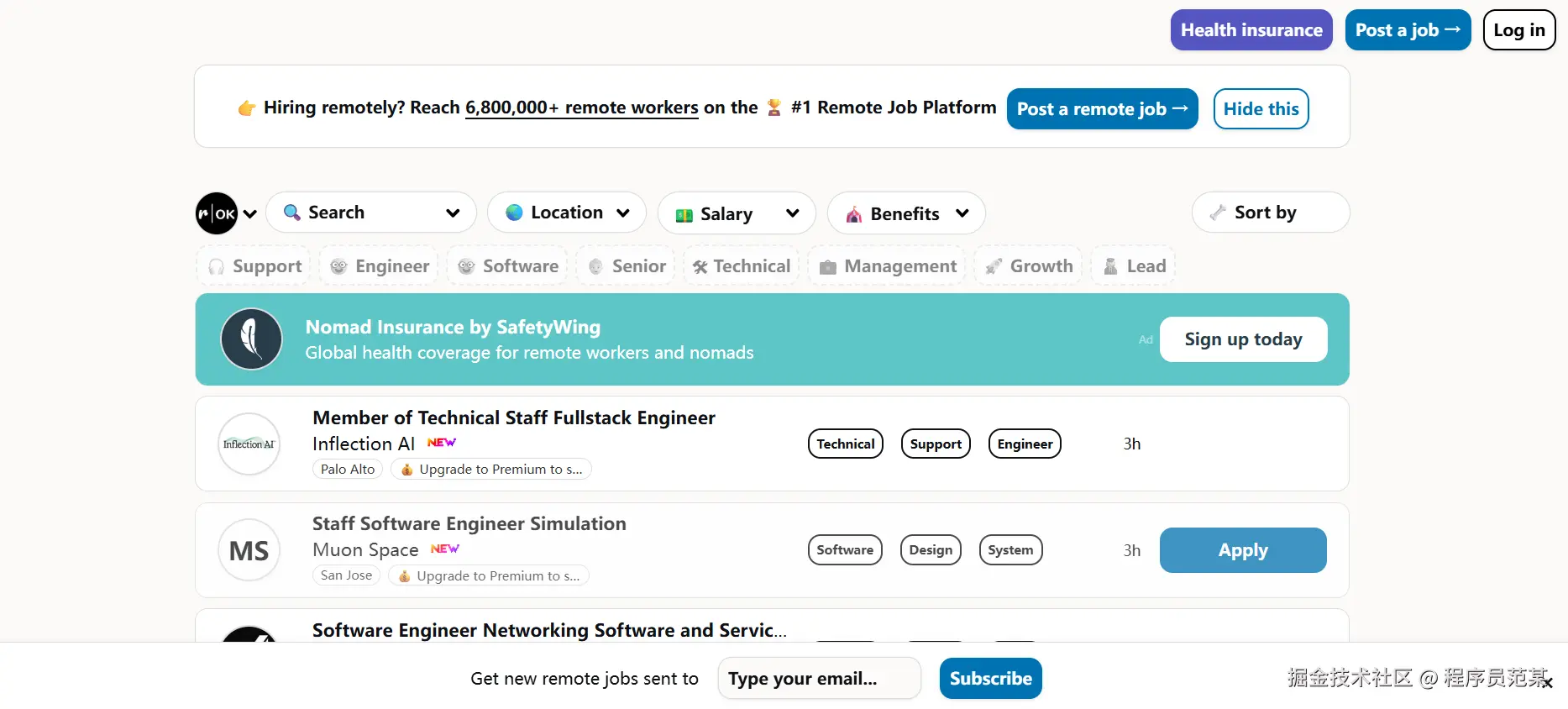Click Apply for Muon Space job
The width and height of the screenshot is (1568, 709).
(x=1242, y=550)
